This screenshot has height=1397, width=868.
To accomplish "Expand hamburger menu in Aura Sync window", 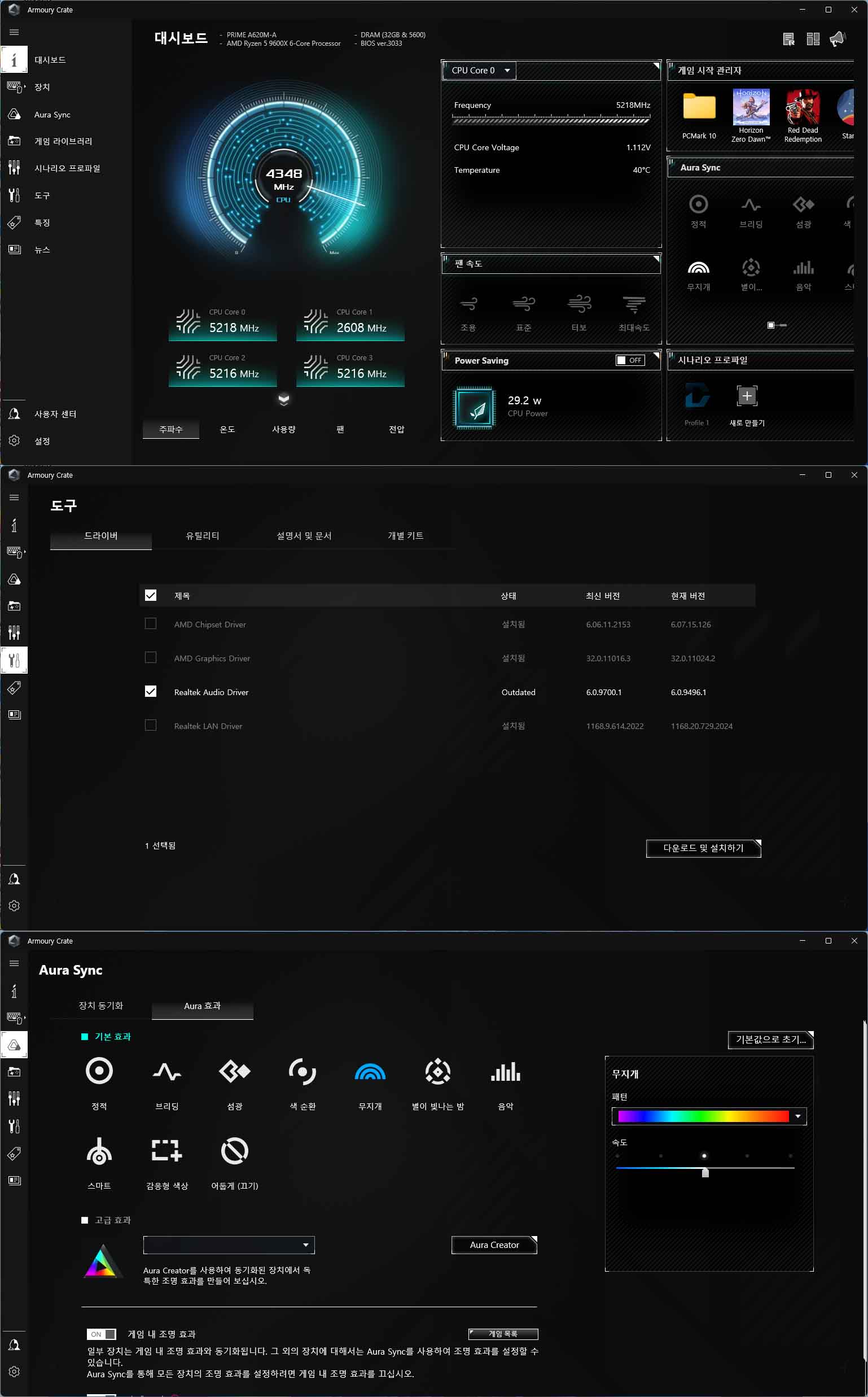I will pos(14,964).
